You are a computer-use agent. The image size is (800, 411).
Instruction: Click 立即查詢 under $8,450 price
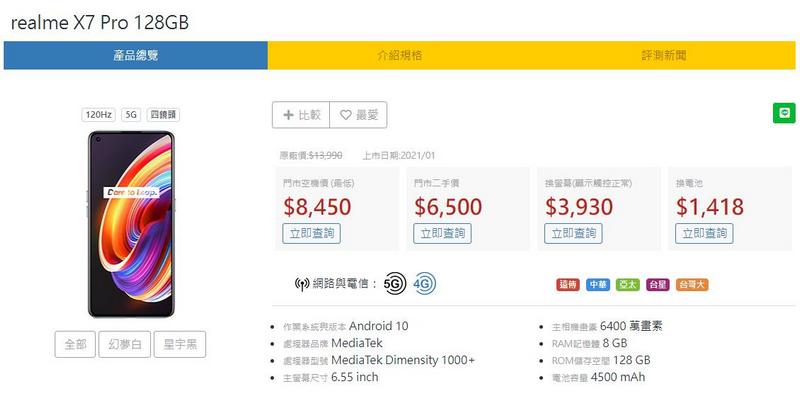[312, 234]
